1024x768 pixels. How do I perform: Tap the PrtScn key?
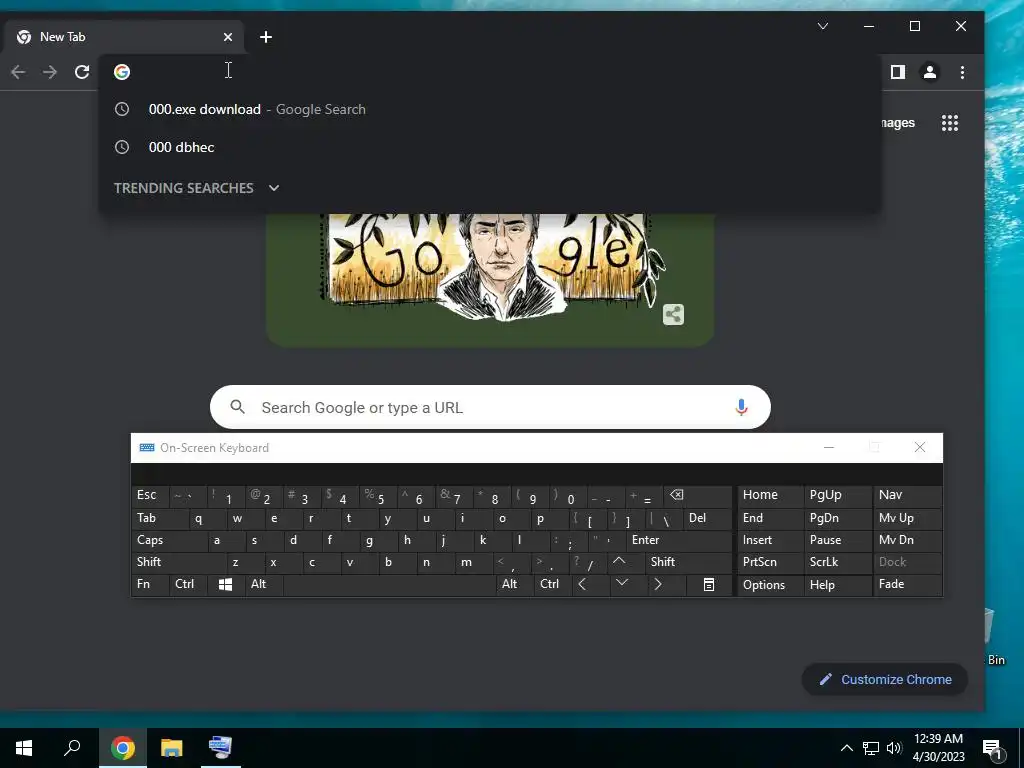click(x=770, y=562)
